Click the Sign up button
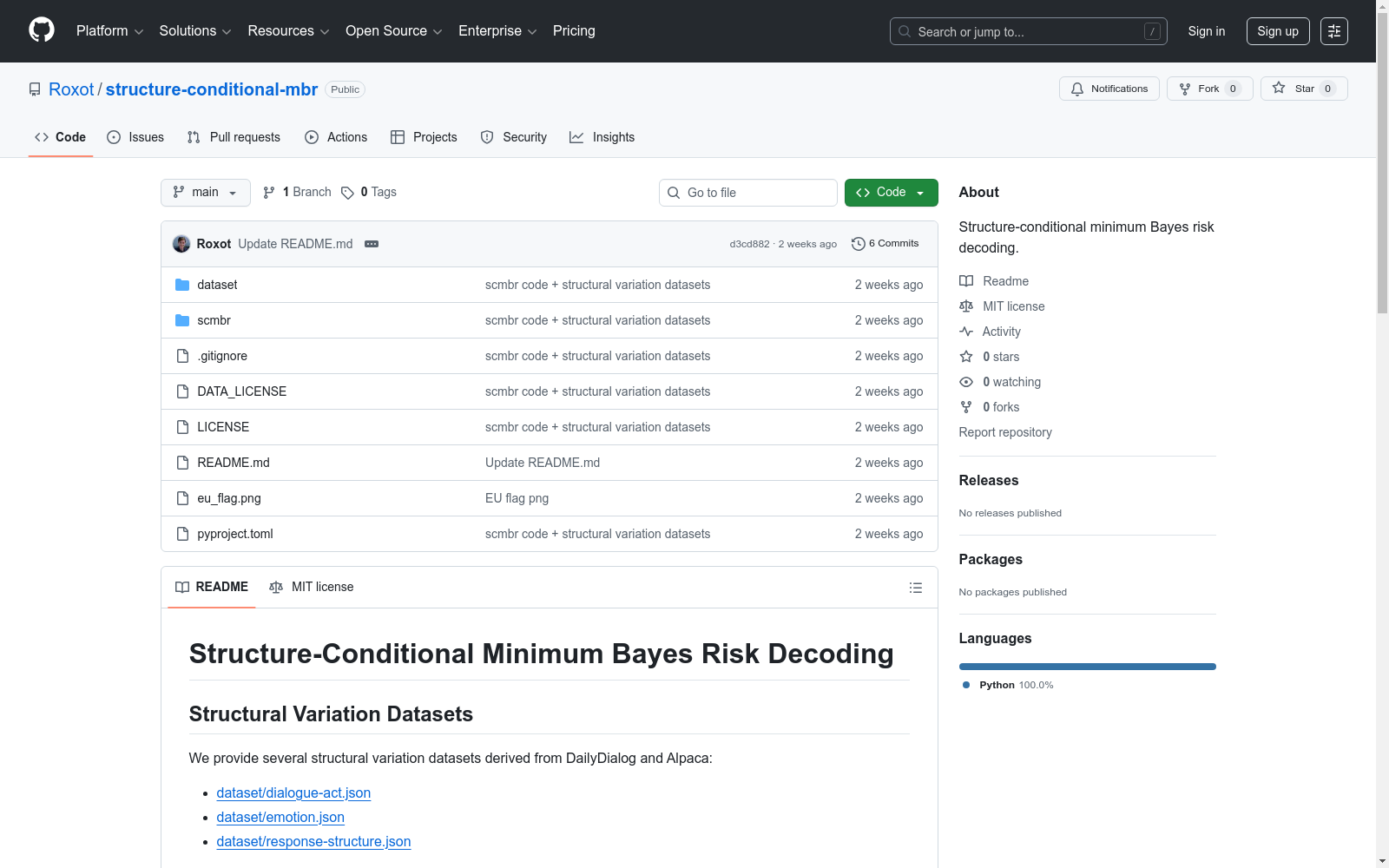This screenshot has width=1389, height=868. (x=1278, y=31)
